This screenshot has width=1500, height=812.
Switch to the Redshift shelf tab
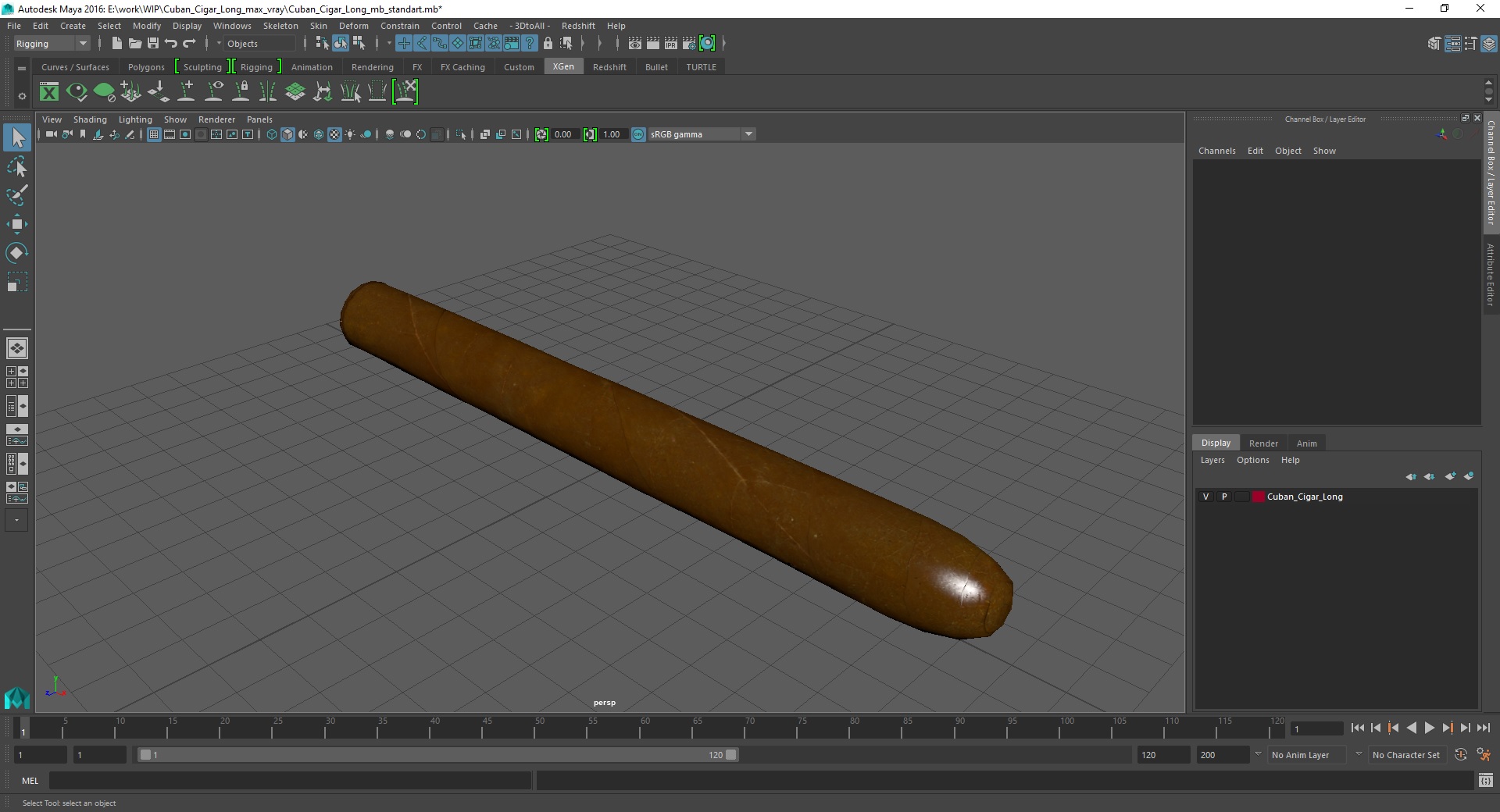coord(609,67)
